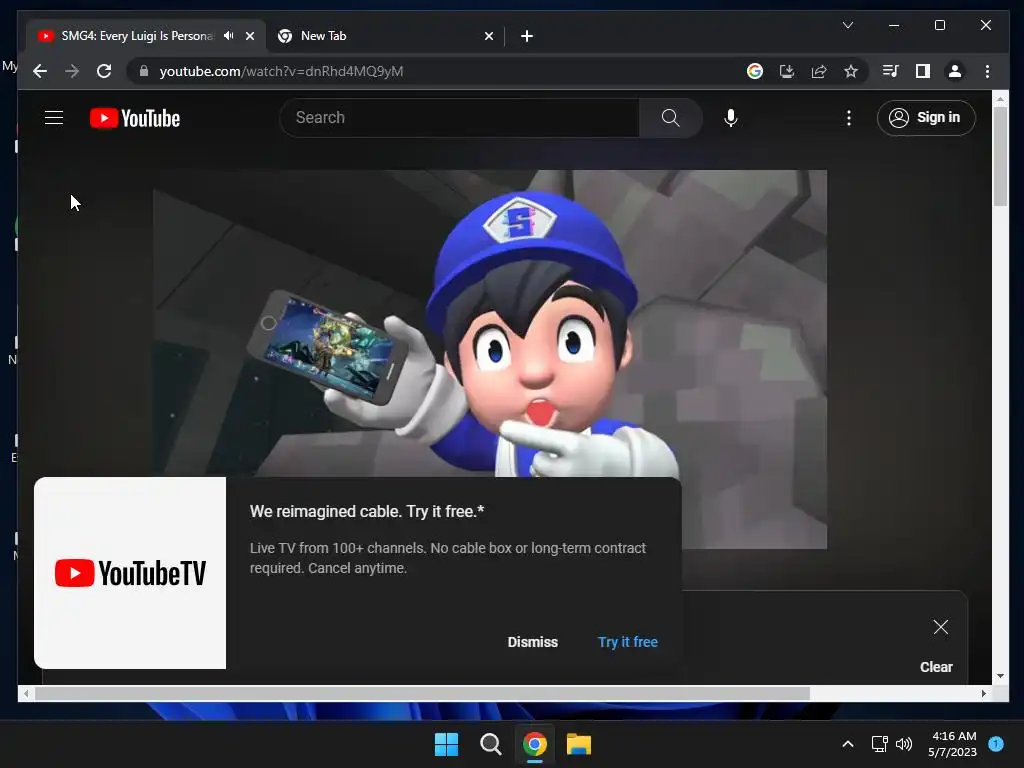Click the YouTube TV logo image
This screenshot has width=1024, height=768.
pyautogui.click(x=130, y=573)
